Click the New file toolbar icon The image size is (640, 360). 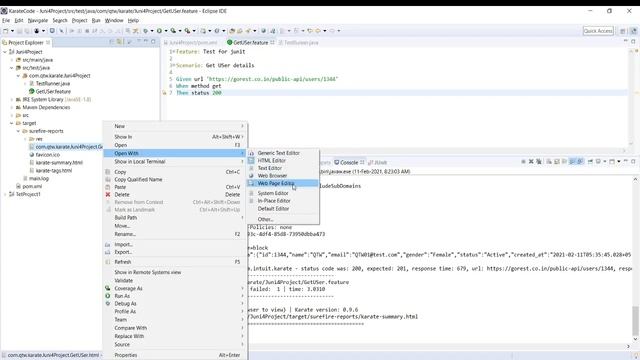tap(5, 31)
